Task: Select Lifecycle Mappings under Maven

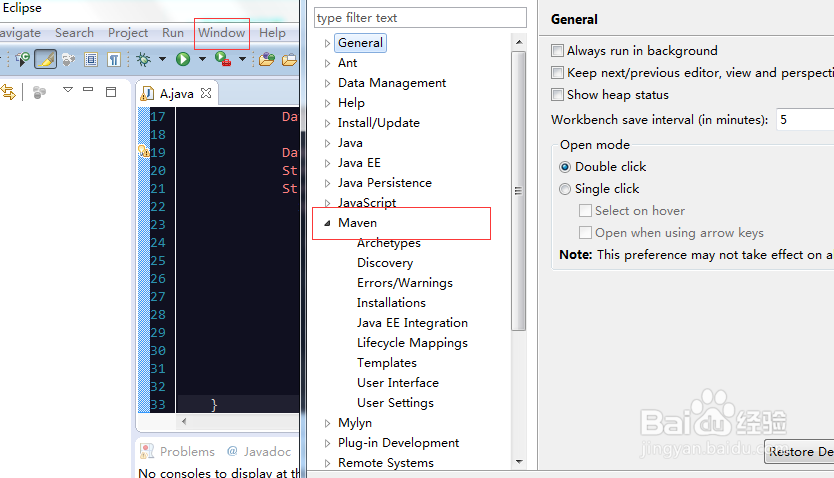Action: pyautogui.click(x=412, y=343)
